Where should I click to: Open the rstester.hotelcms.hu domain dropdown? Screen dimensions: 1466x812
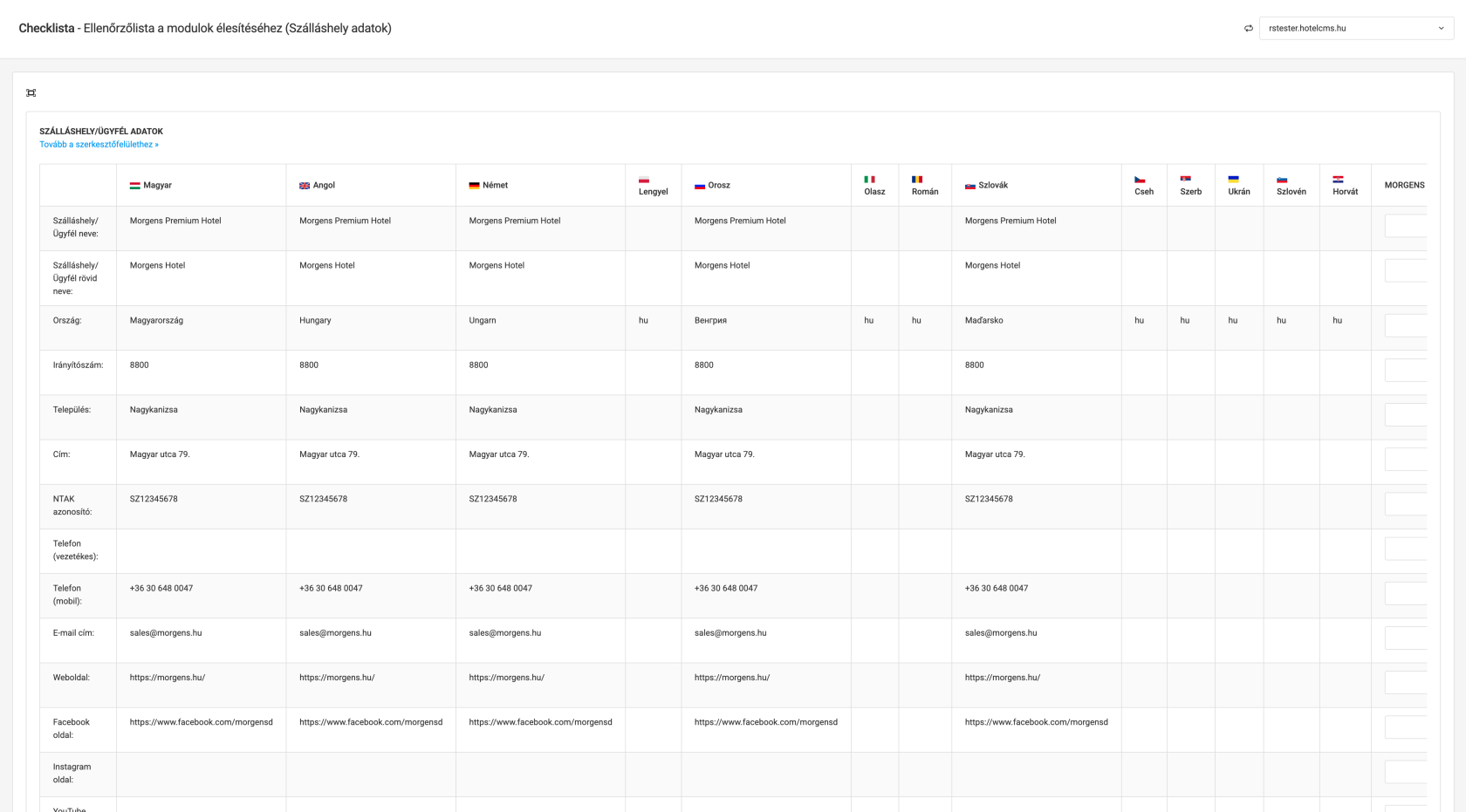pyautogui.click(x=1355, y=29)
